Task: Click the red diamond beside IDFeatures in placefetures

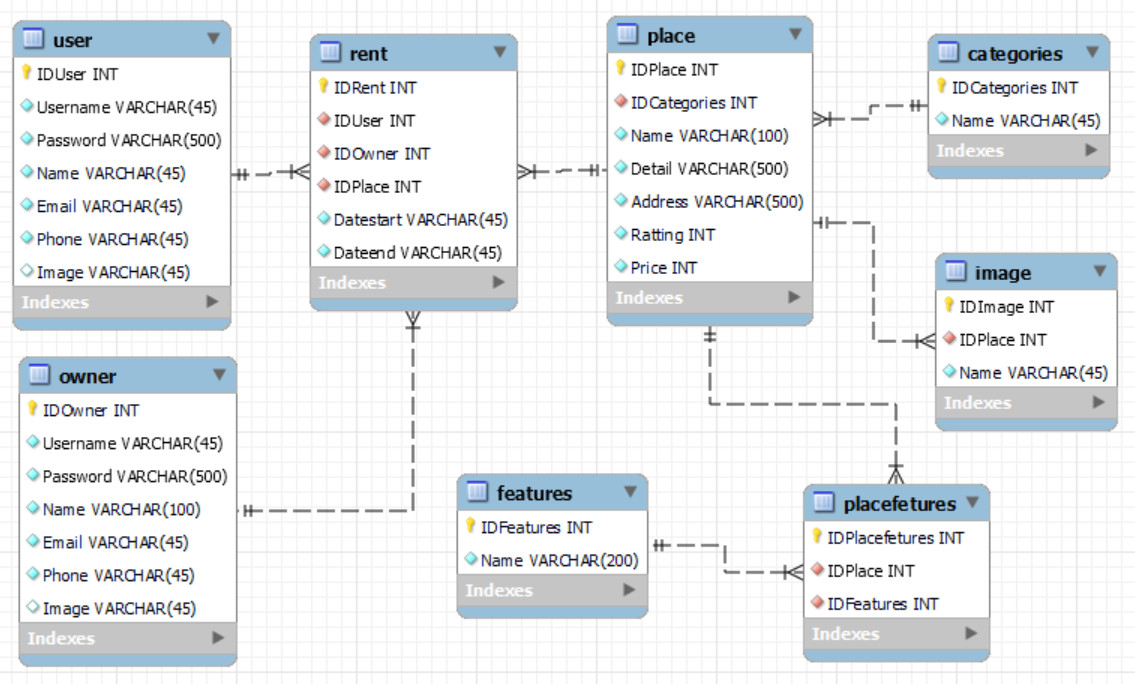Action: 818,602
